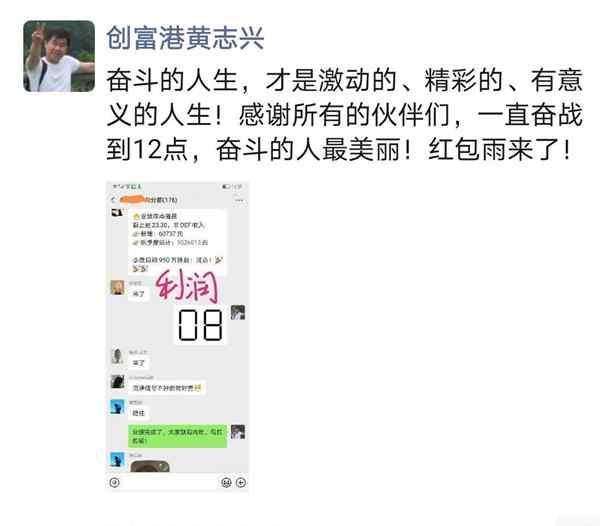Image resolution: width=600 pixels, height=526 pixels.
Task: Tap partial image message at chat bottom
Action: [150, 466]
